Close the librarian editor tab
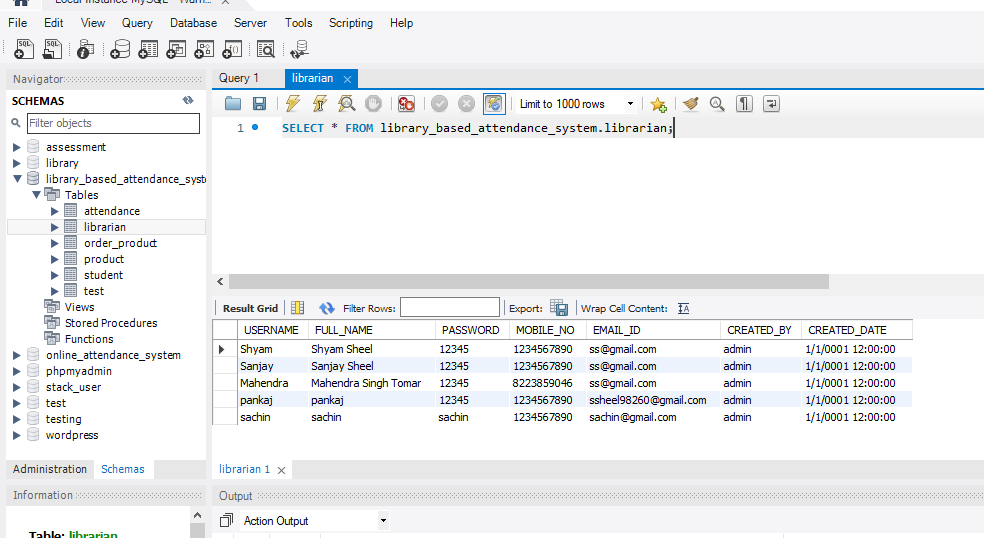 click(347, 79)
